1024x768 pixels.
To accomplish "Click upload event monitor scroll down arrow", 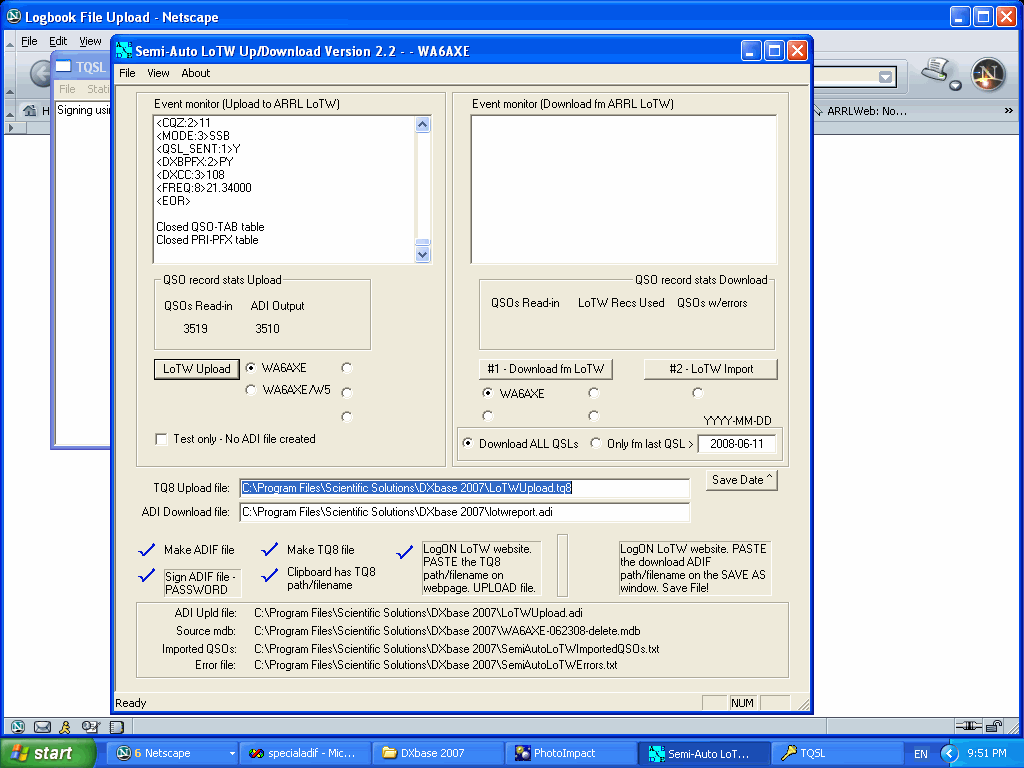I will coord(423,255).
